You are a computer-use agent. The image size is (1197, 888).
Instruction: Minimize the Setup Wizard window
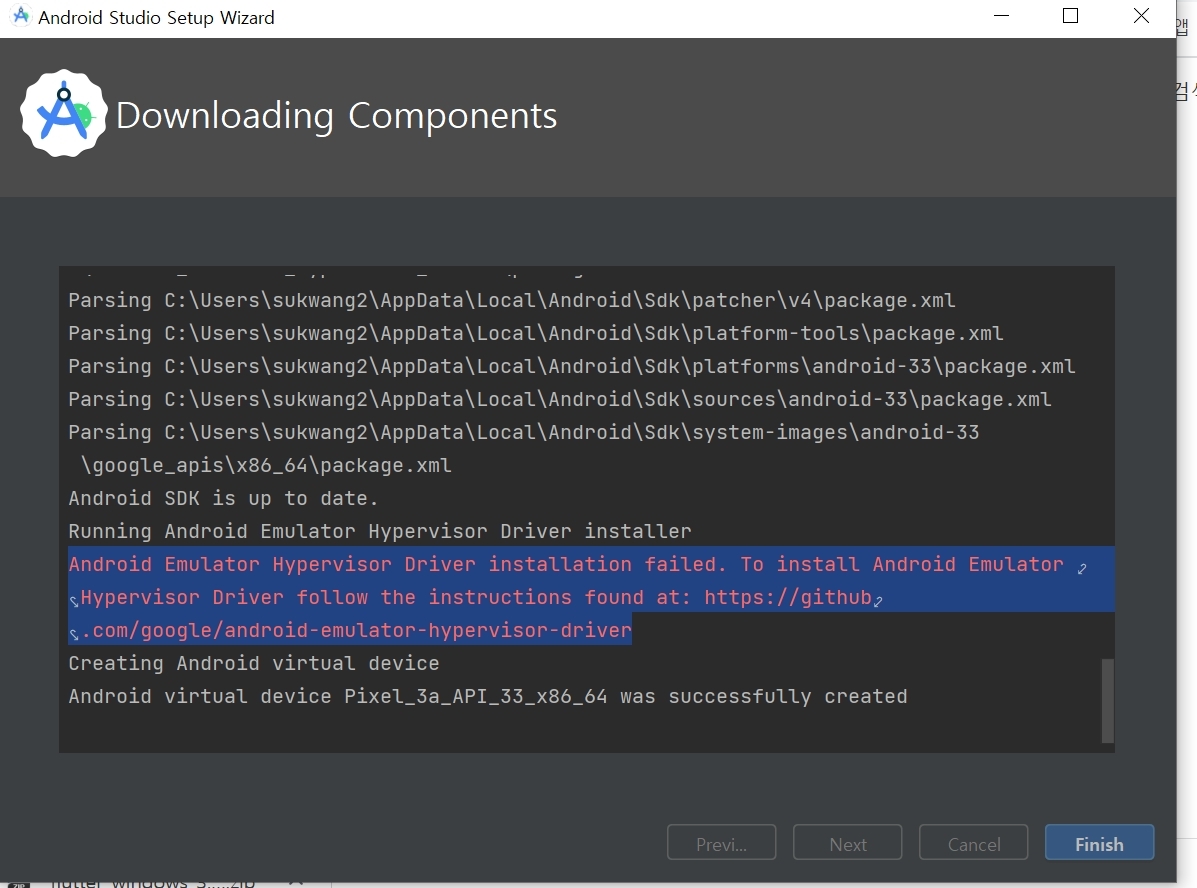point(1002,16)
